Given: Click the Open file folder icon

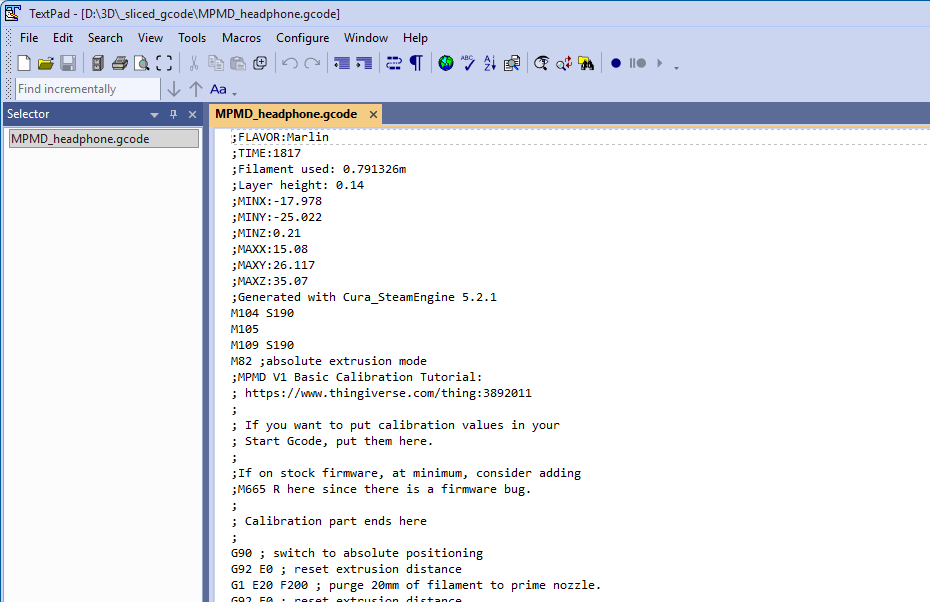Looking at the screenshot, I should coord(46,63).
